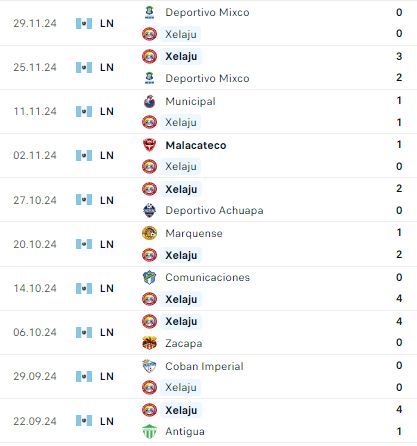Click the Guatemala flag on 29.11.24 row
This screenshot has height=446, width=417.
click(x=84, y=23)
